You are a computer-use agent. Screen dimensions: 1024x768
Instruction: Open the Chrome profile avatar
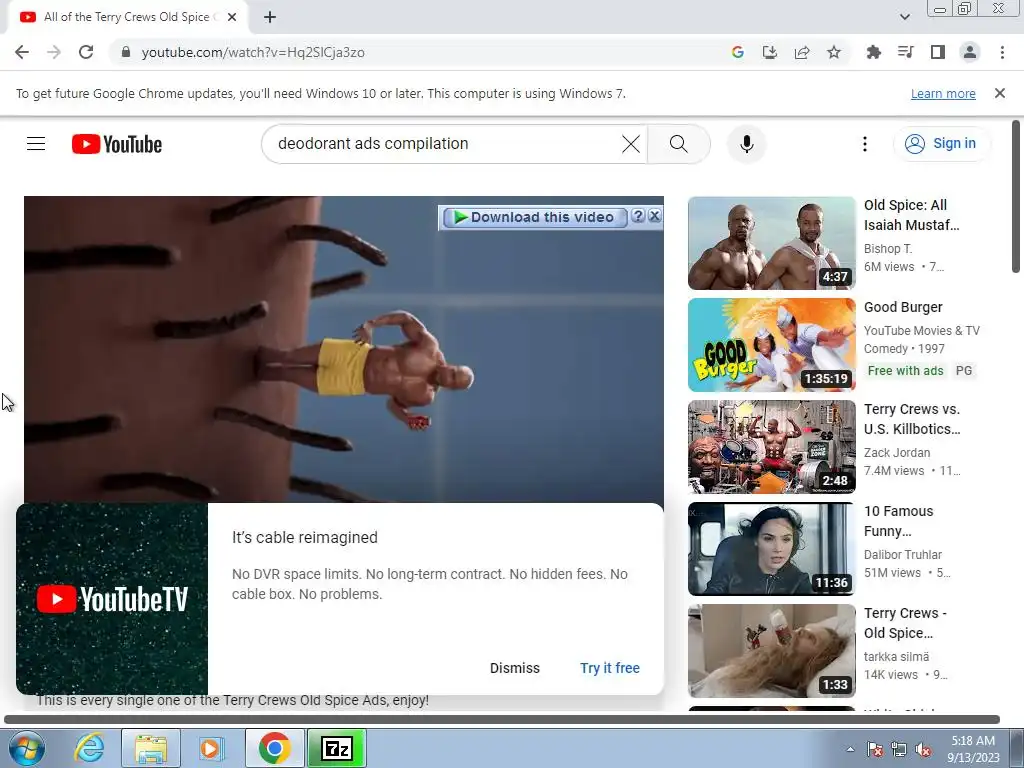coord(970,52)
